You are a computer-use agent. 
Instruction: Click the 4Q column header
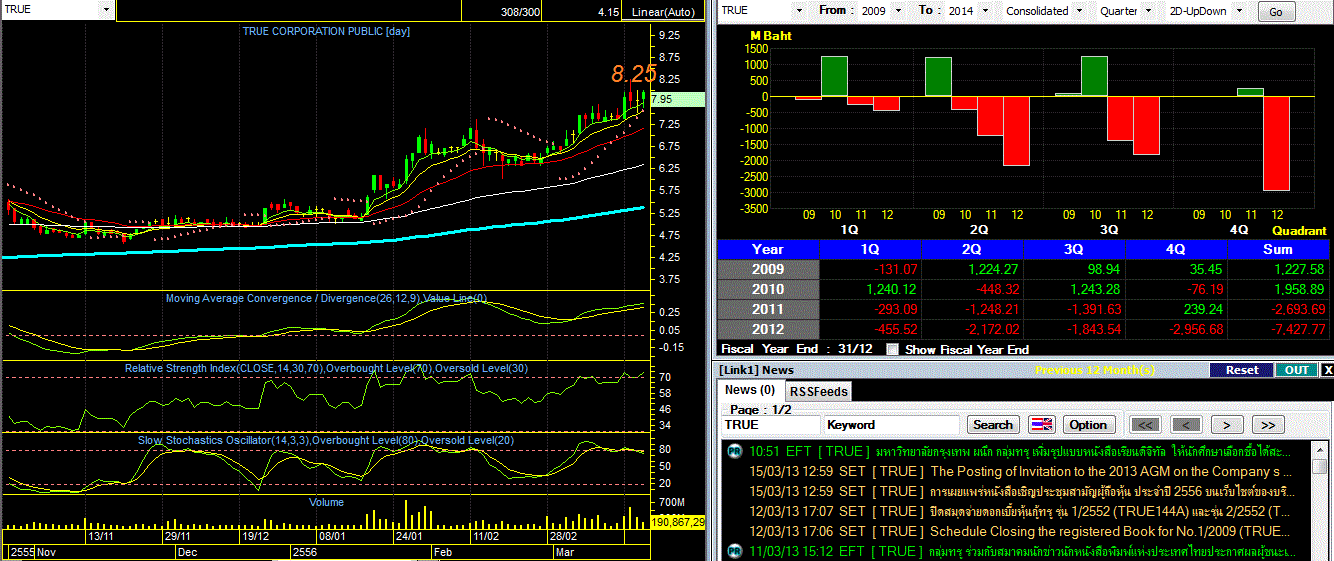coord(1176,249)
